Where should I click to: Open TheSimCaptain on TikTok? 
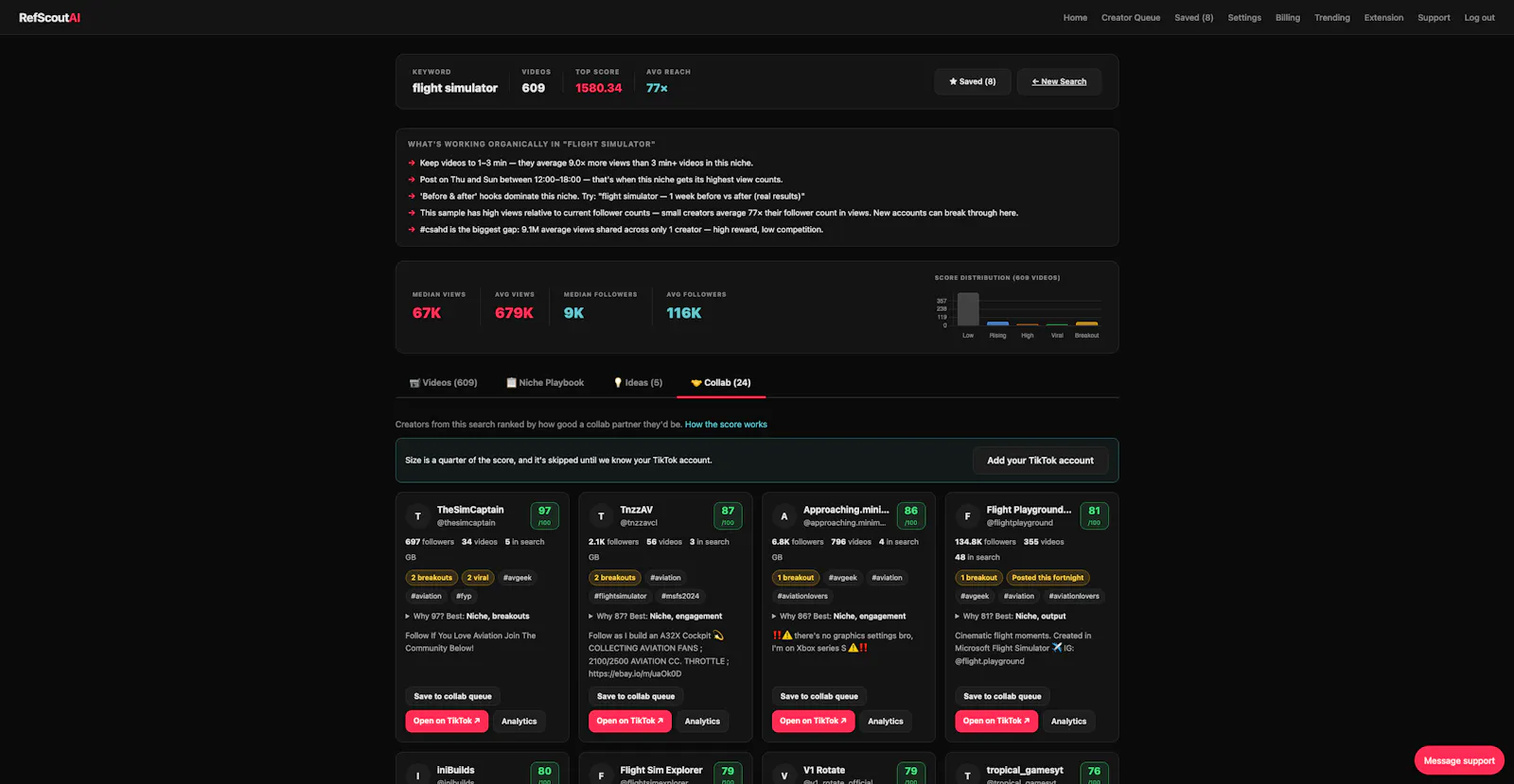[447, 722]
